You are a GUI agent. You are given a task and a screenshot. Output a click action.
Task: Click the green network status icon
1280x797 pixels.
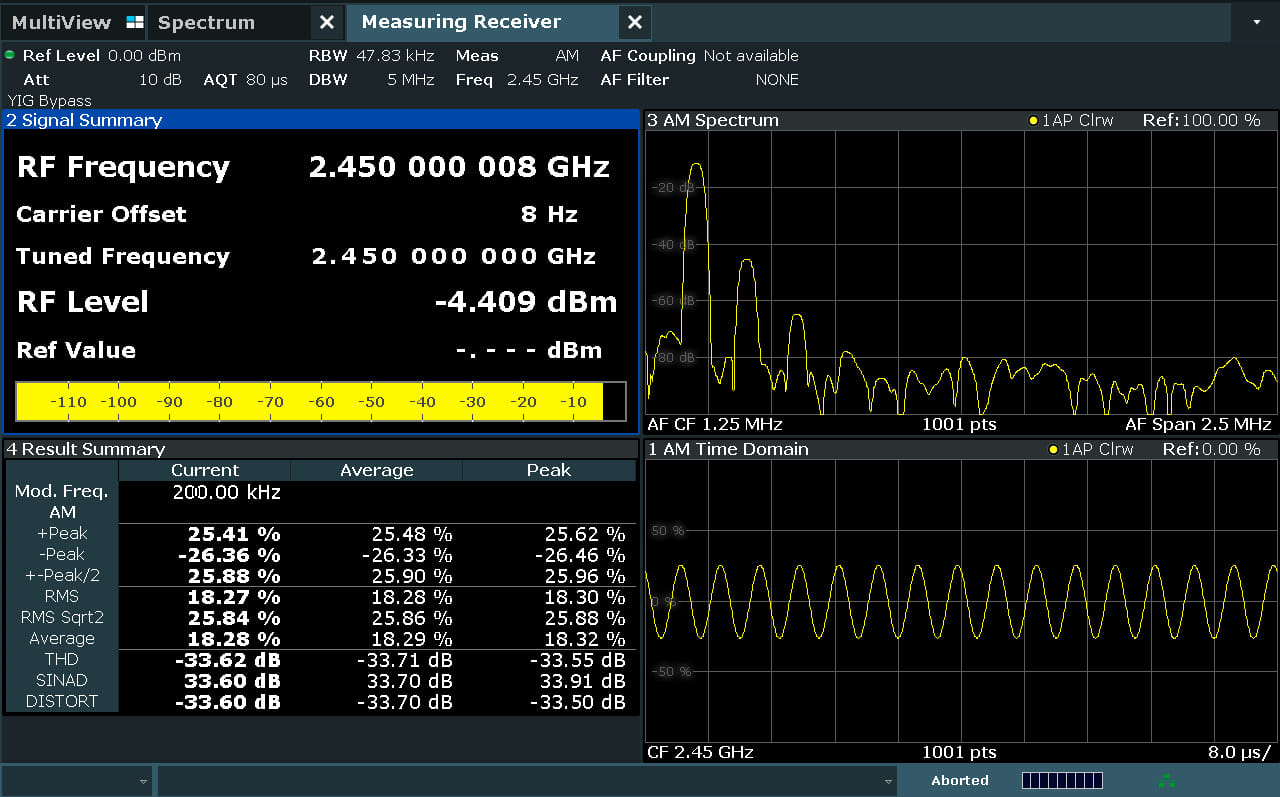(1166, 781)
